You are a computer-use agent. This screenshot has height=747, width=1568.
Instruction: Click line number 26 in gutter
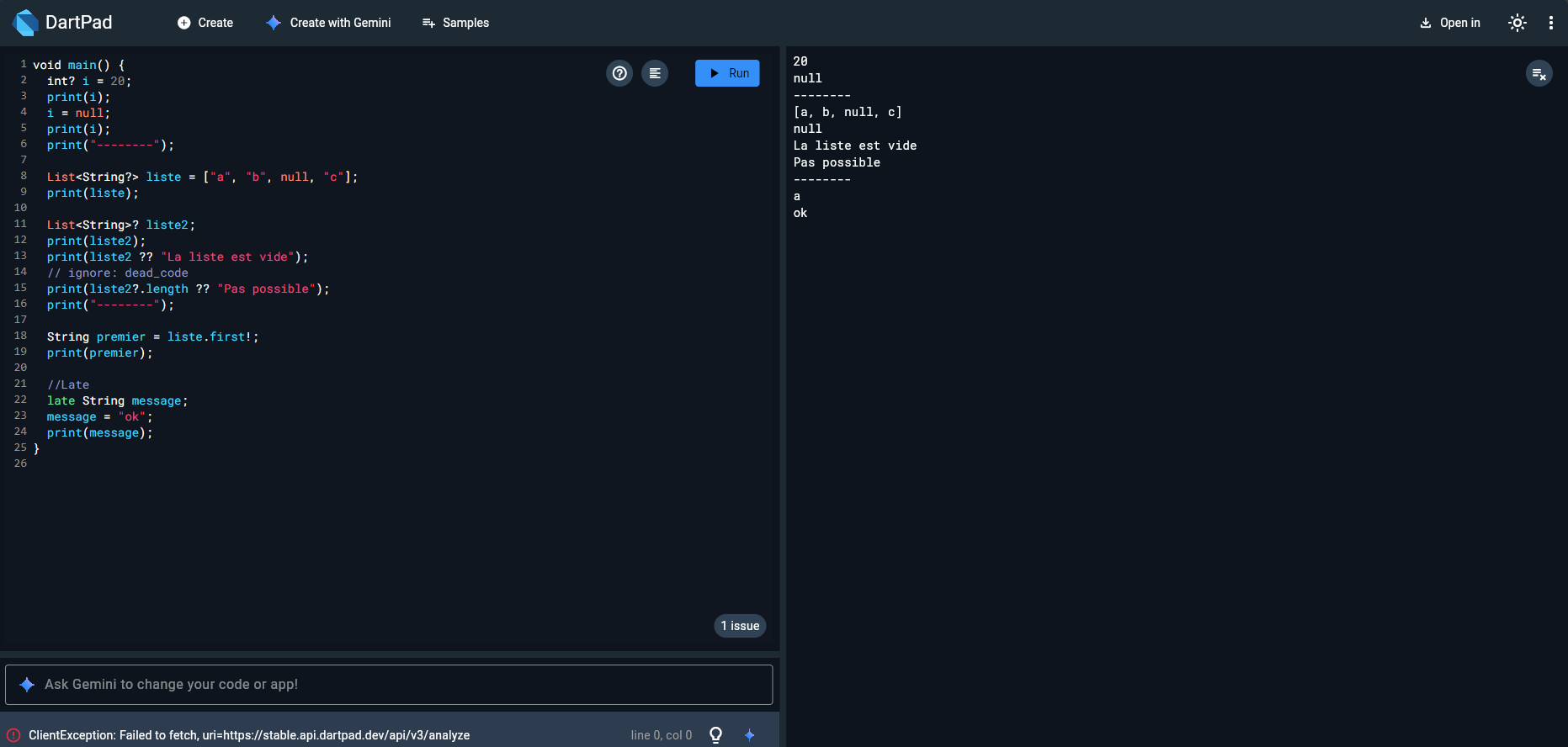pyautogui.click(x=20, y=464)
